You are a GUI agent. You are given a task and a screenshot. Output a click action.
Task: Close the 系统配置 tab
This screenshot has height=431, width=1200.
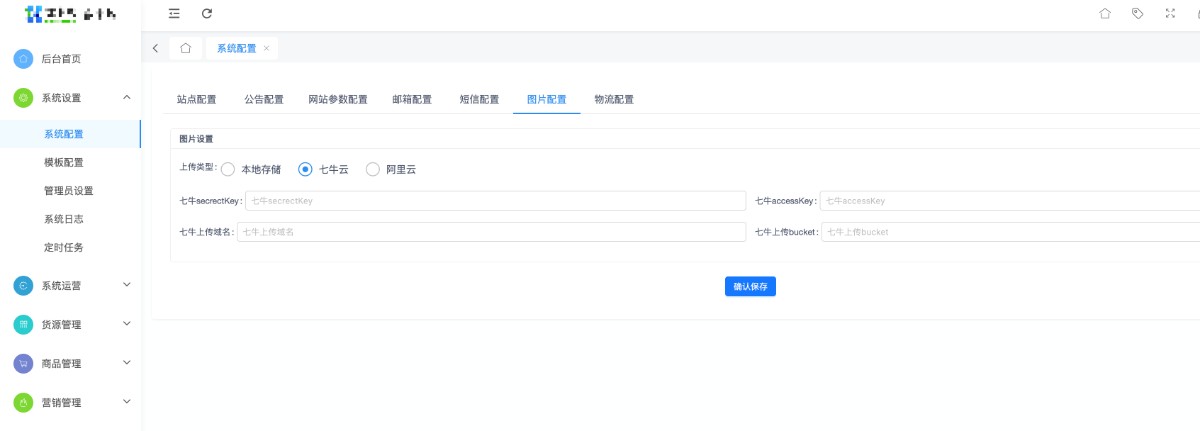pos(266,48)
